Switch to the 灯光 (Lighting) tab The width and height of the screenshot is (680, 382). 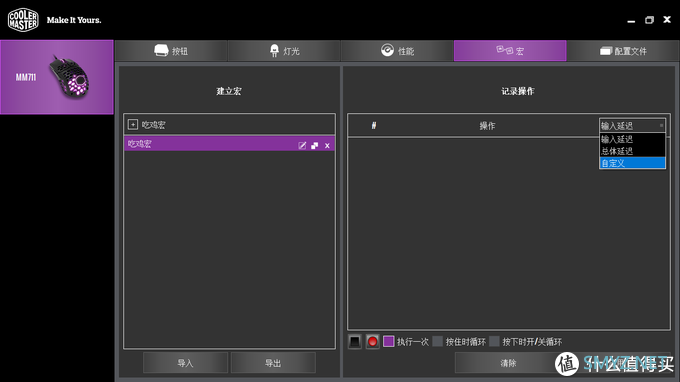[284, 51]
